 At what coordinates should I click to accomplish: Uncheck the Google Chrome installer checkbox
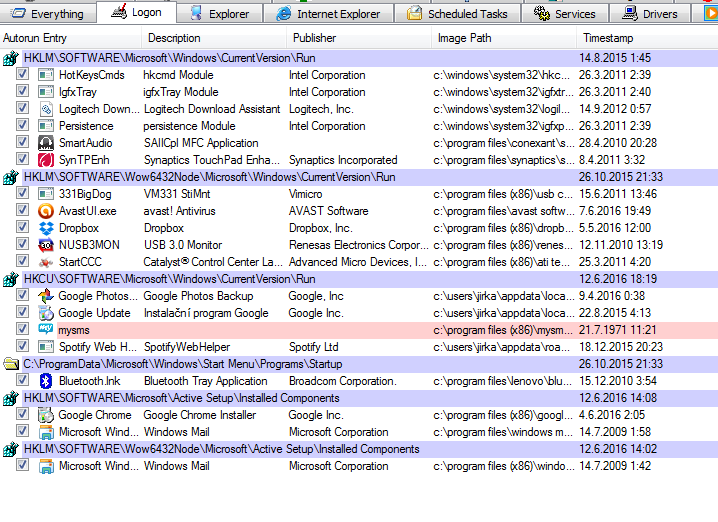pos(22,414)
